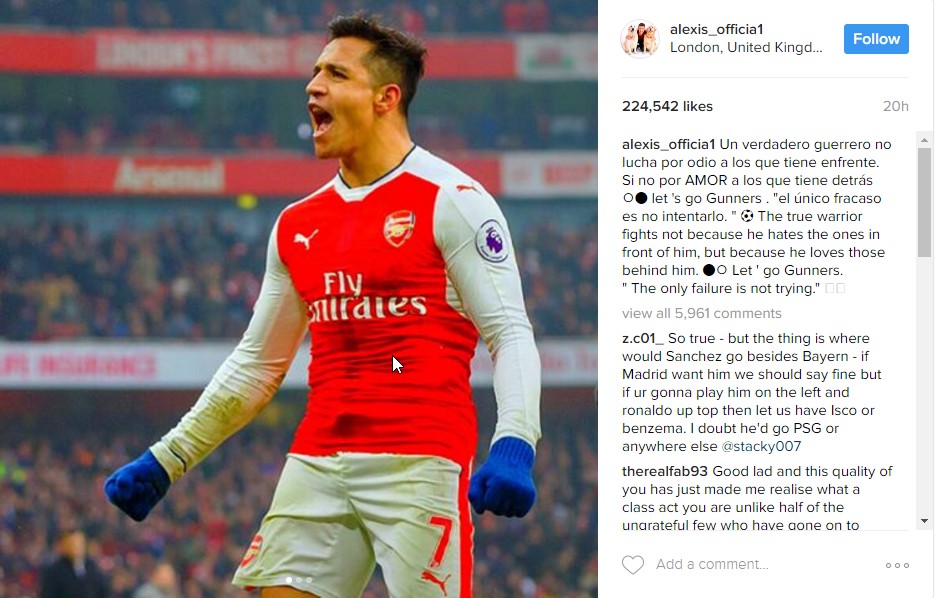
Task: Select the third carousel dot indicator
Action: 309,580
